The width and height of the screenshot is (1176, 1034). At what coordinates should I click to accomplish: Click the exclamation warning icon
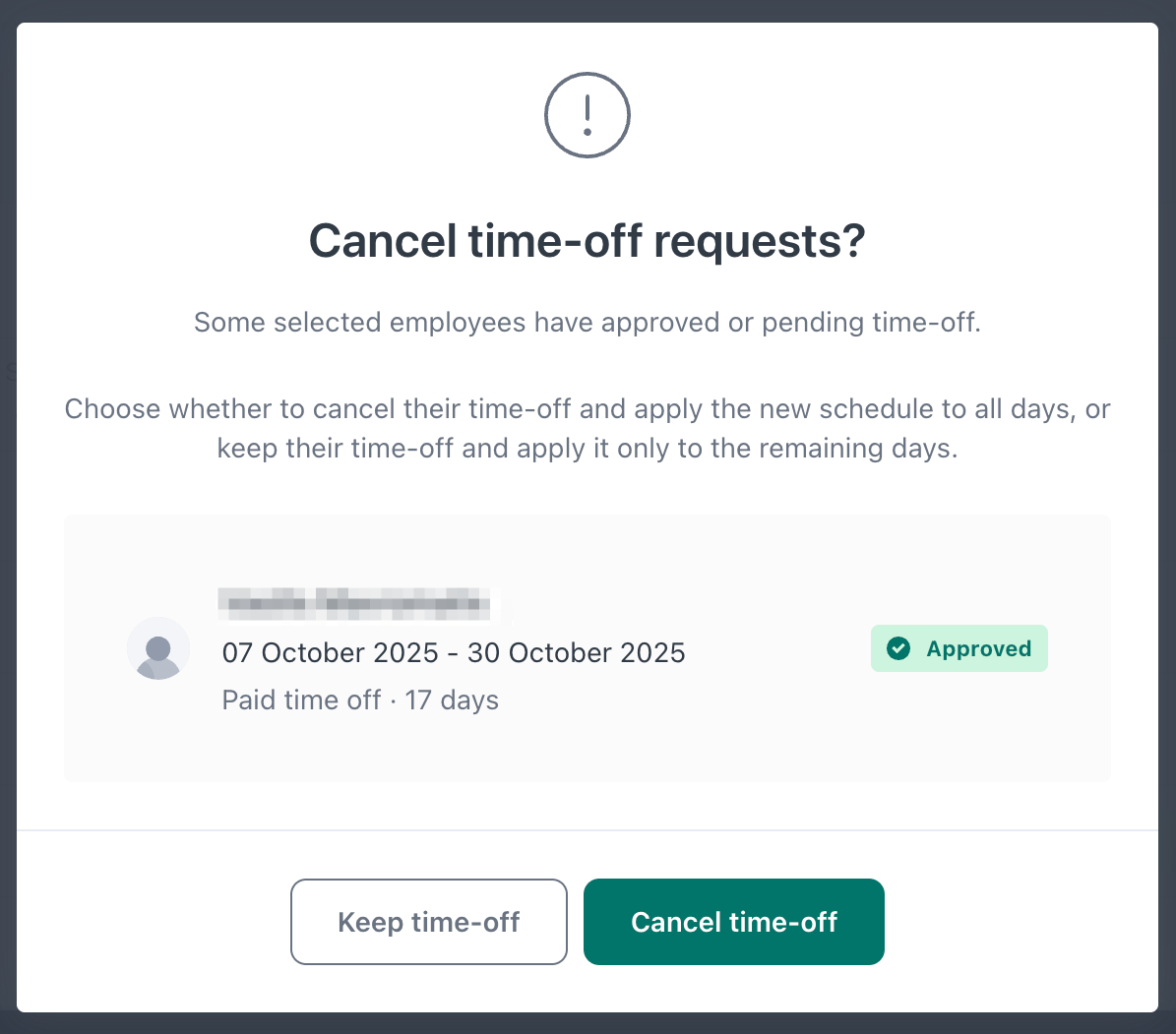588,115
